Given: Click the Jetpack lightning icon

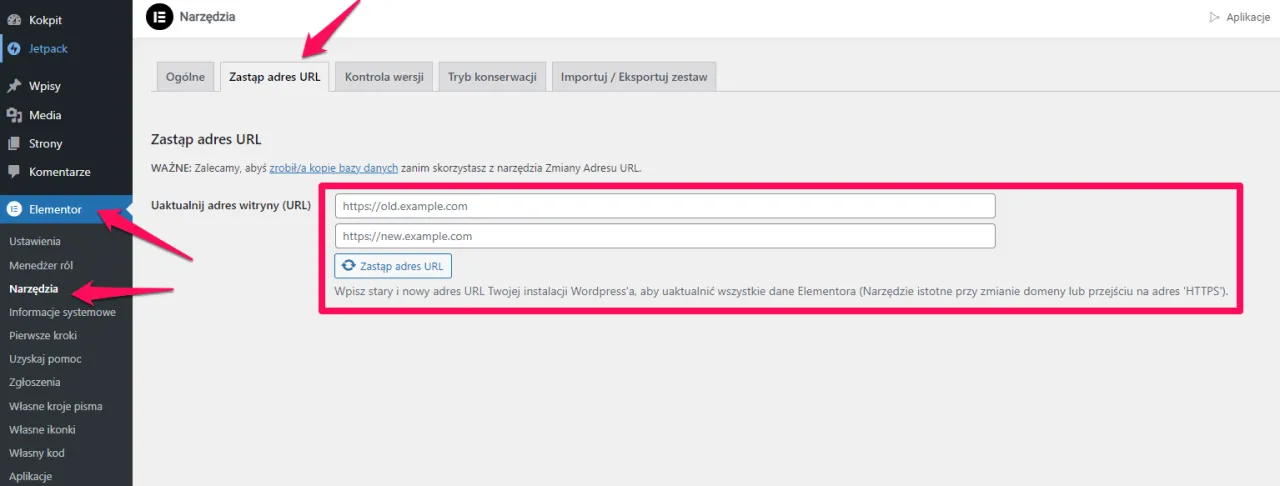Looking at the screenshot, I should (x=14, y=48).
